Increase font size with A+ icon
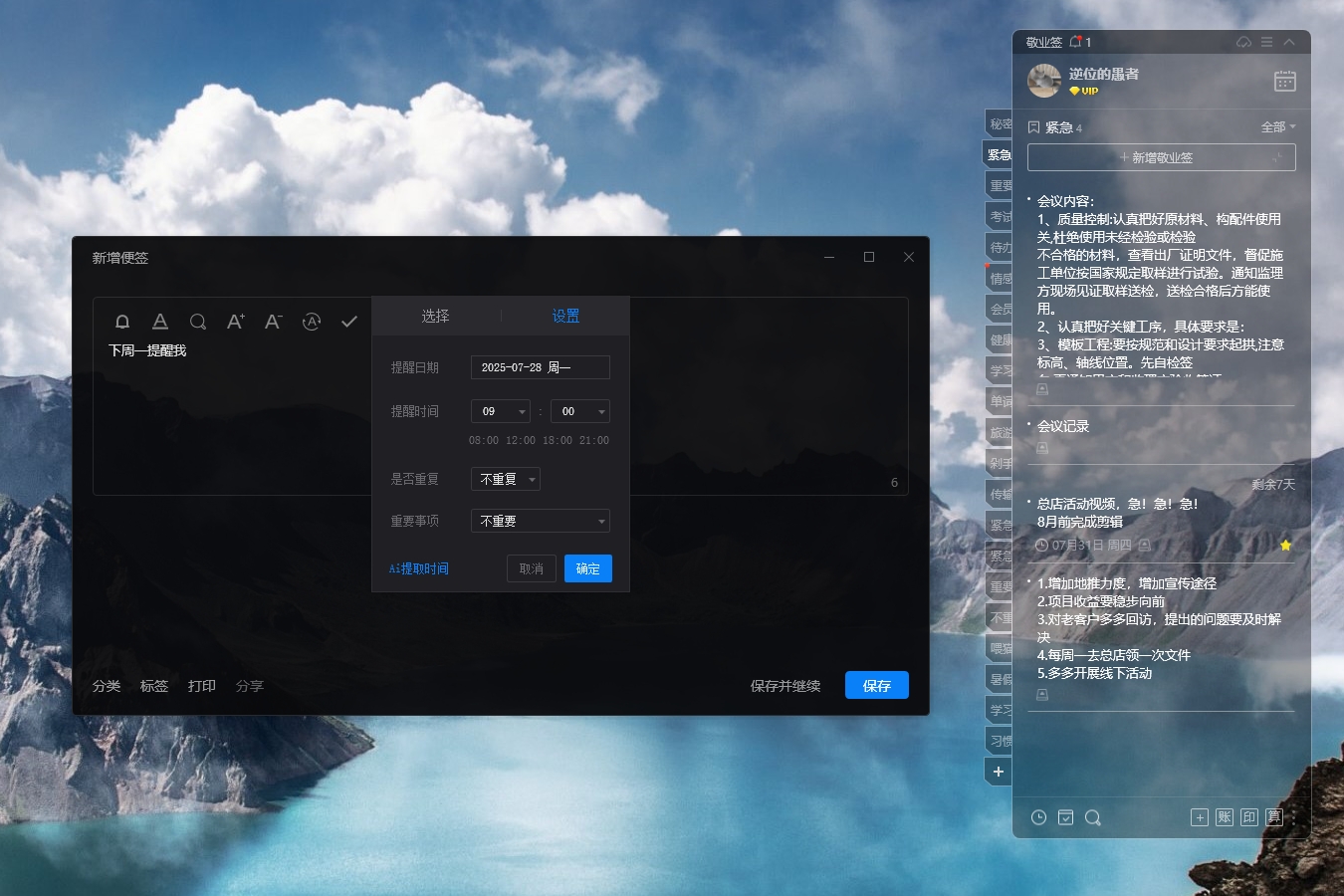1344x896 pixels. [235, 322]
